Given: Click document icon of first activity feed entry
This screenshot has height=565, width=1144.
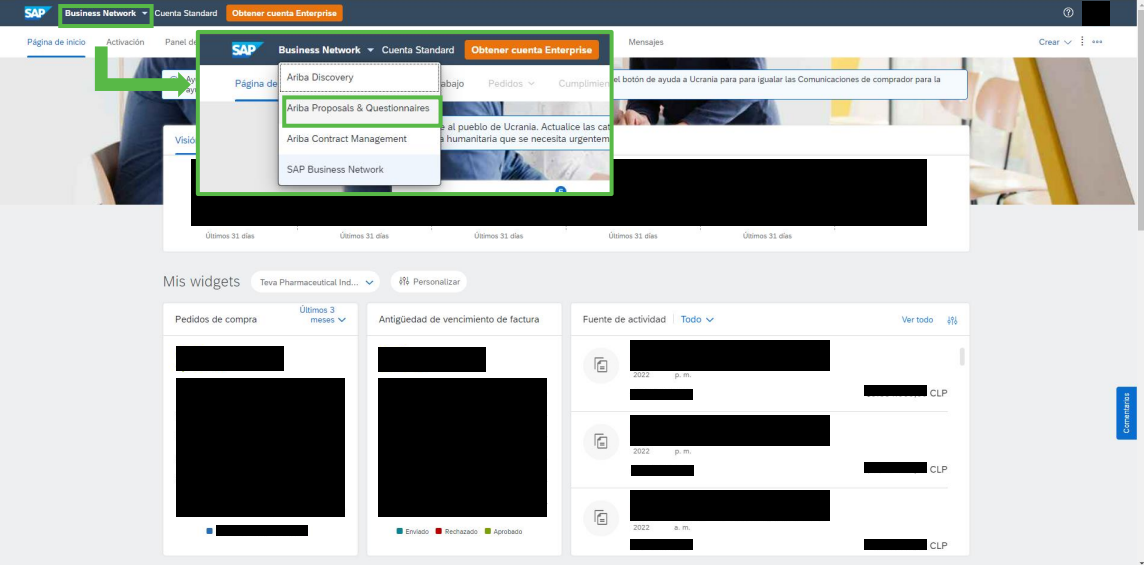Looking at the screenshot, I should tap(601, 366).
